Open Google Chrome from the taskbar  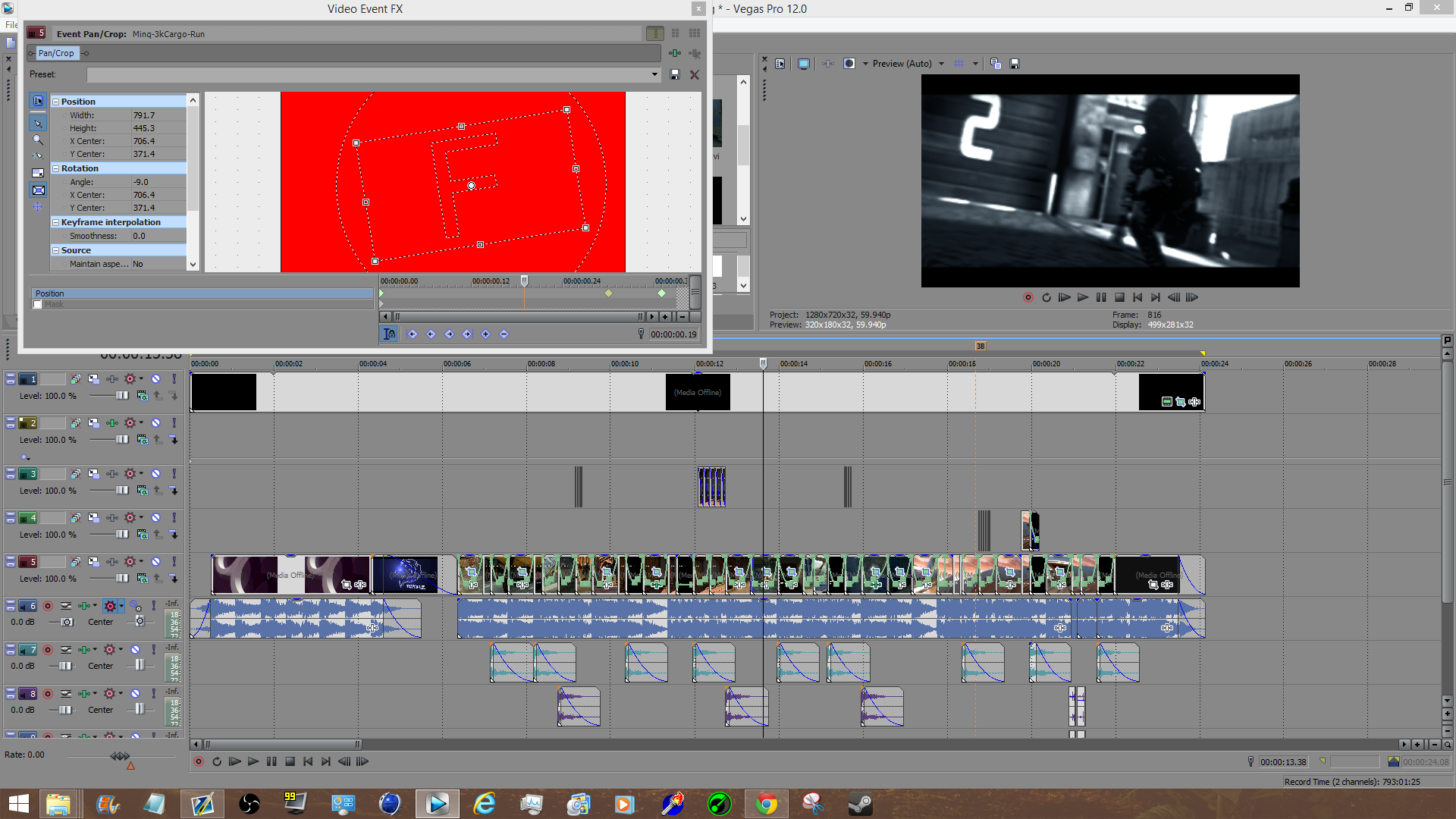(x=767, y=804)
